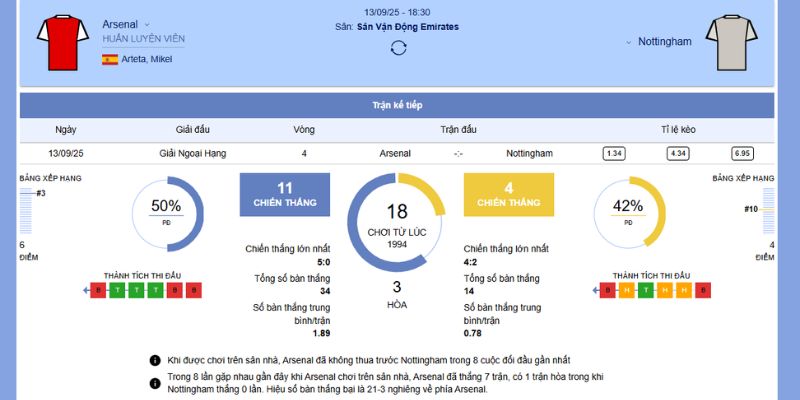Click the arrow left of Arsenal's form badges

85,290
